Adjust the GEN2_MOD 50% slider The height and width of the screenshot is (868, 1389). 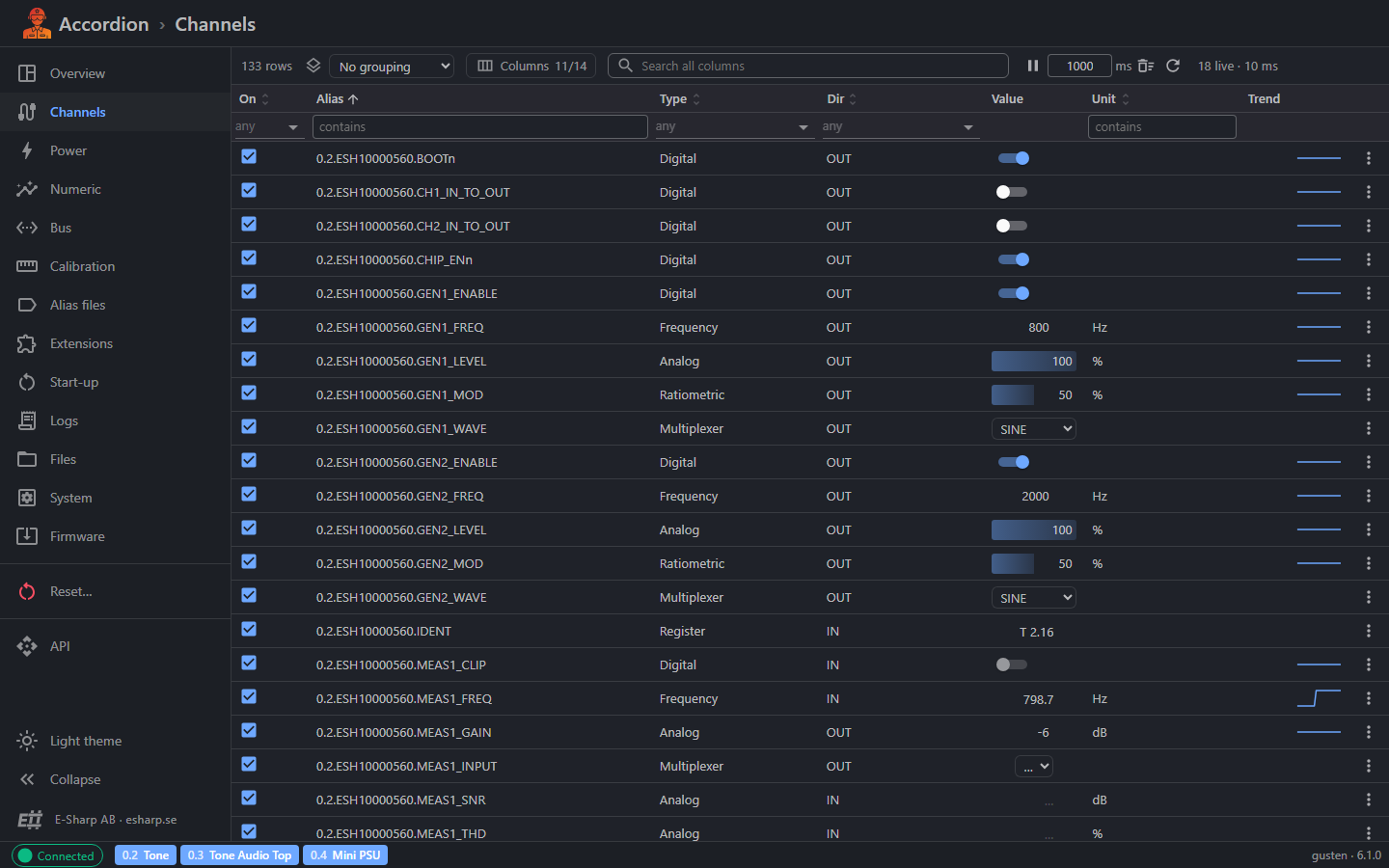[x=1034, y=563]
